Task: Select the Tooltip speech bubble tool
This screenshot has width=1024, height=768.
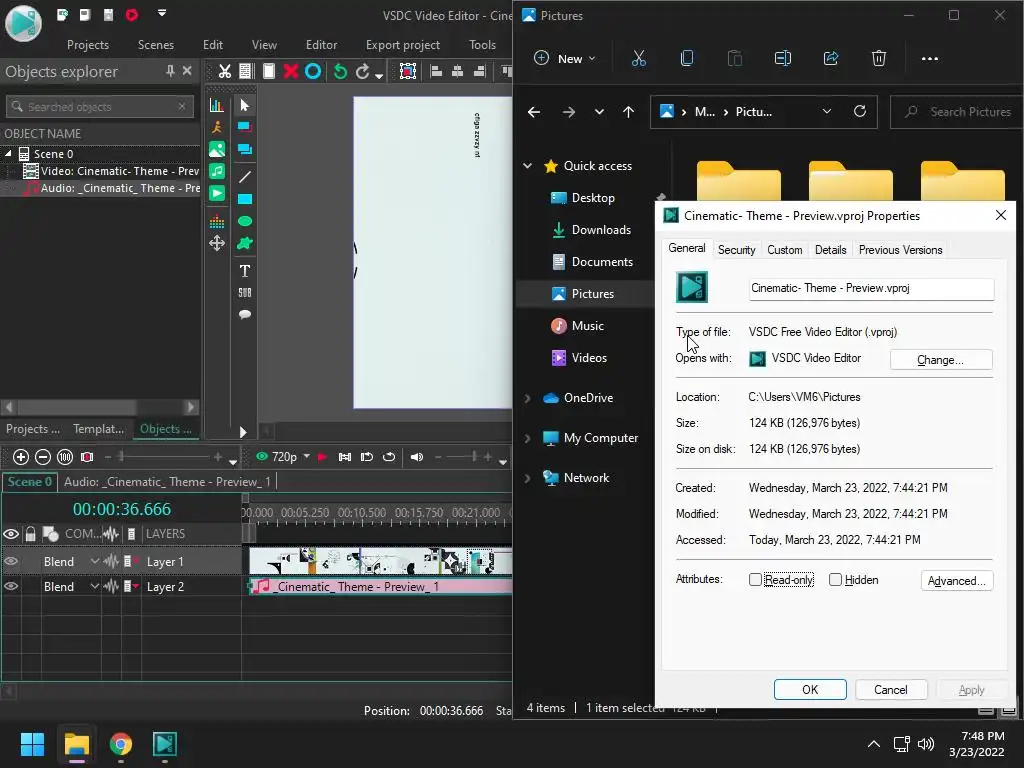Action: (245, 314)
